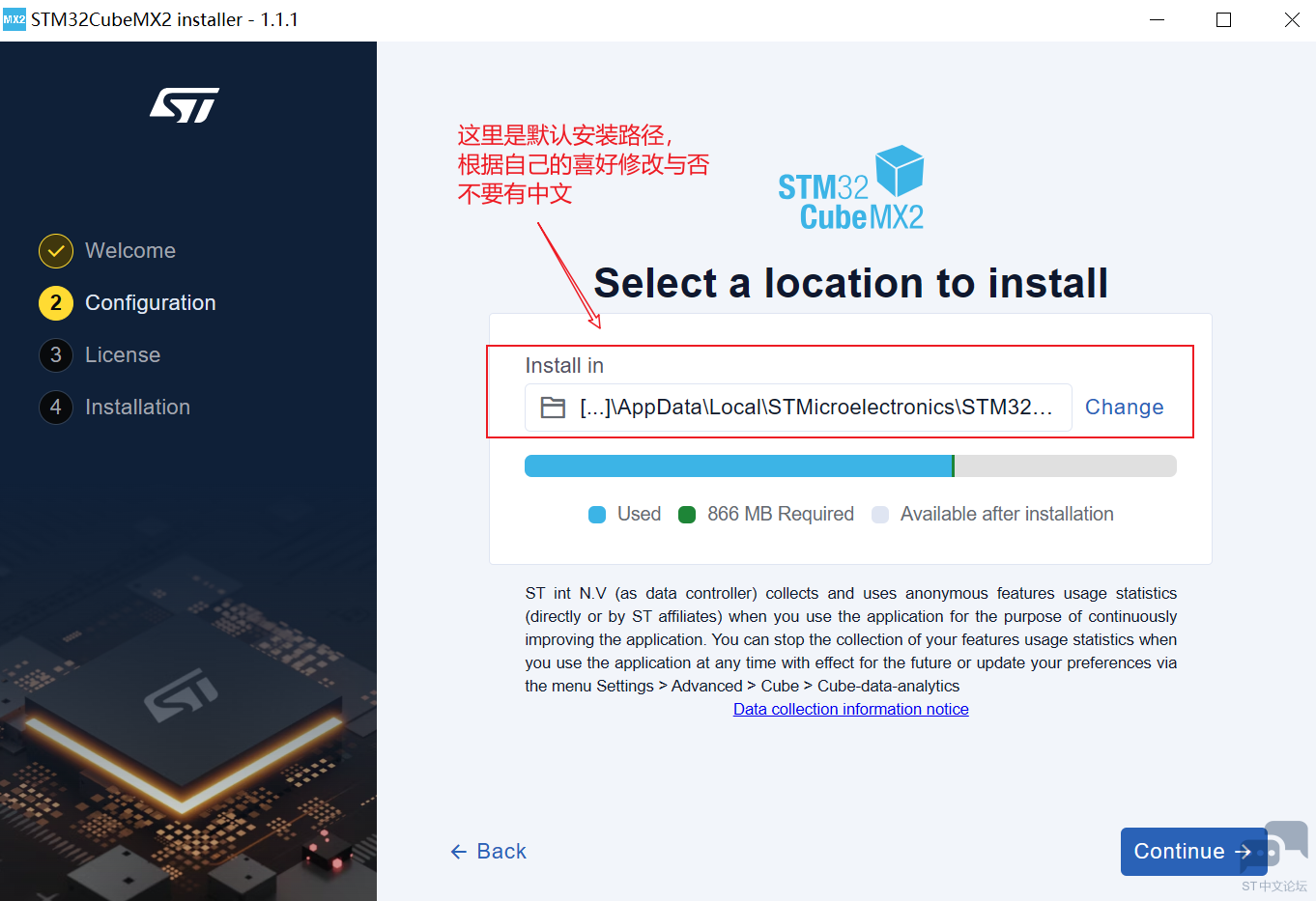Click the installer window title text
The width and height of the screenshot is (1316, 901).
click(x=164, y=20)
